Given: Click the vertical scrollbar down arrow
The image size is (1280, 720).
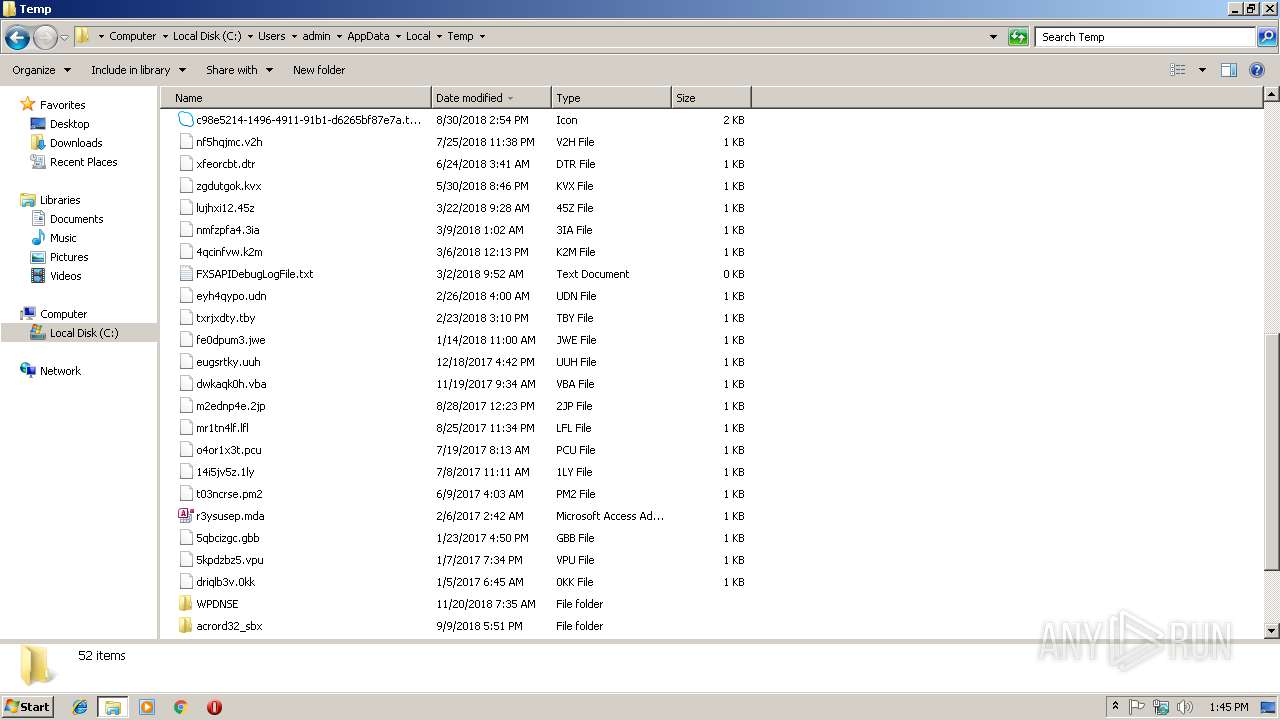Looking at the screenshot, I should [1271, 631].
